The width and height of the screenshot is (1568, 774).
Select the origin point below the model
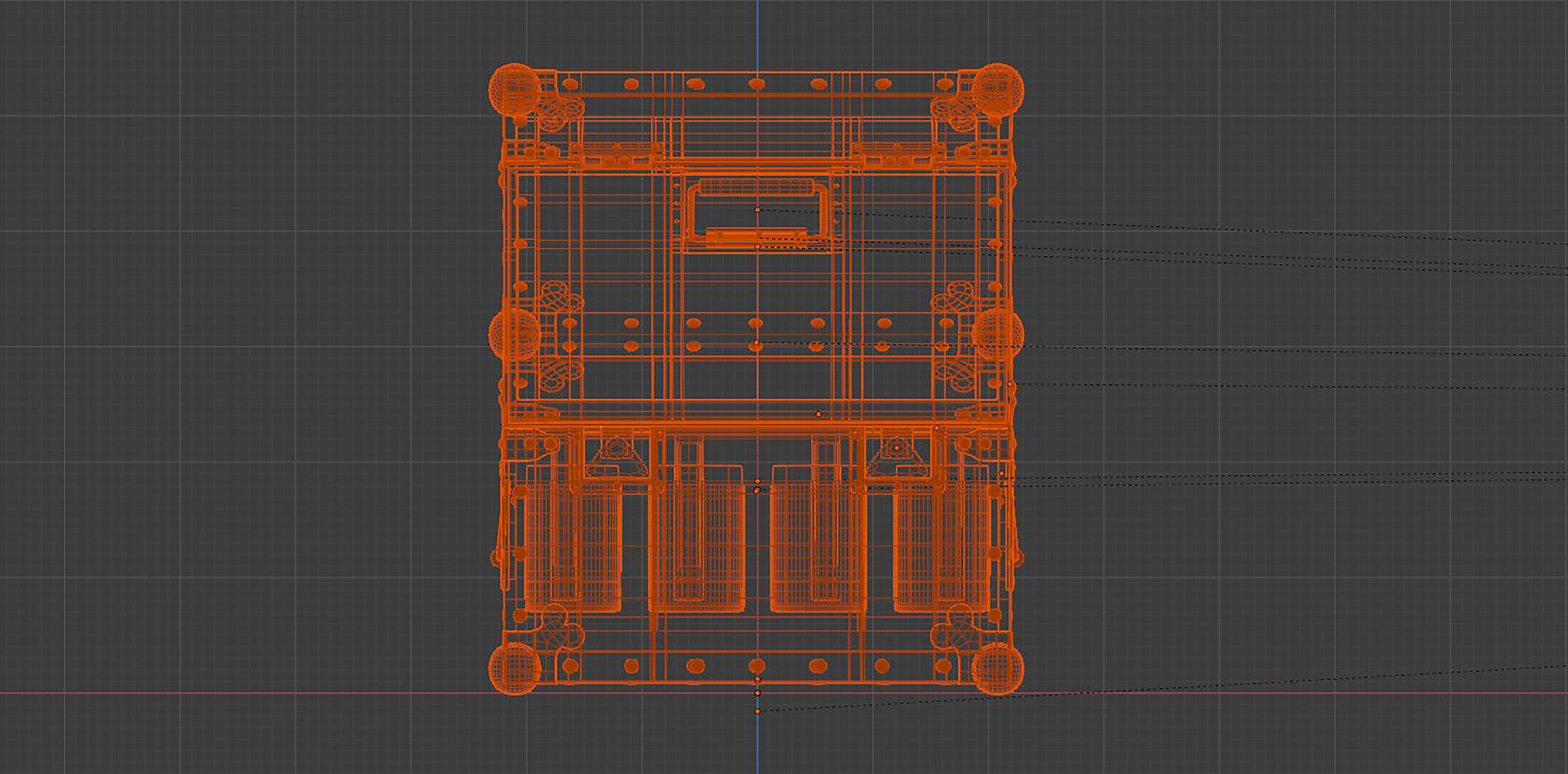[757, 711]
